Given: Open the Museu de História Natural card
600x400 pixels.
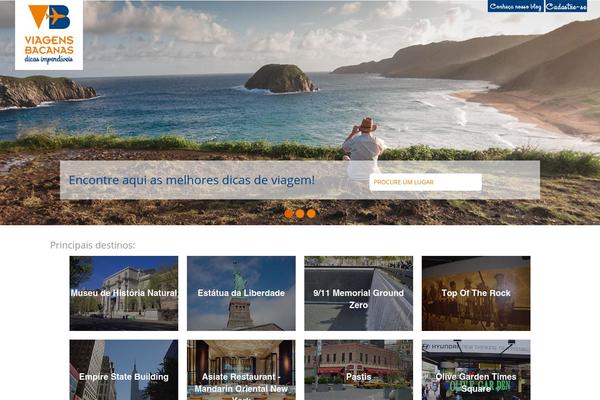Looking at the screenshot, I should click(124, 293).
